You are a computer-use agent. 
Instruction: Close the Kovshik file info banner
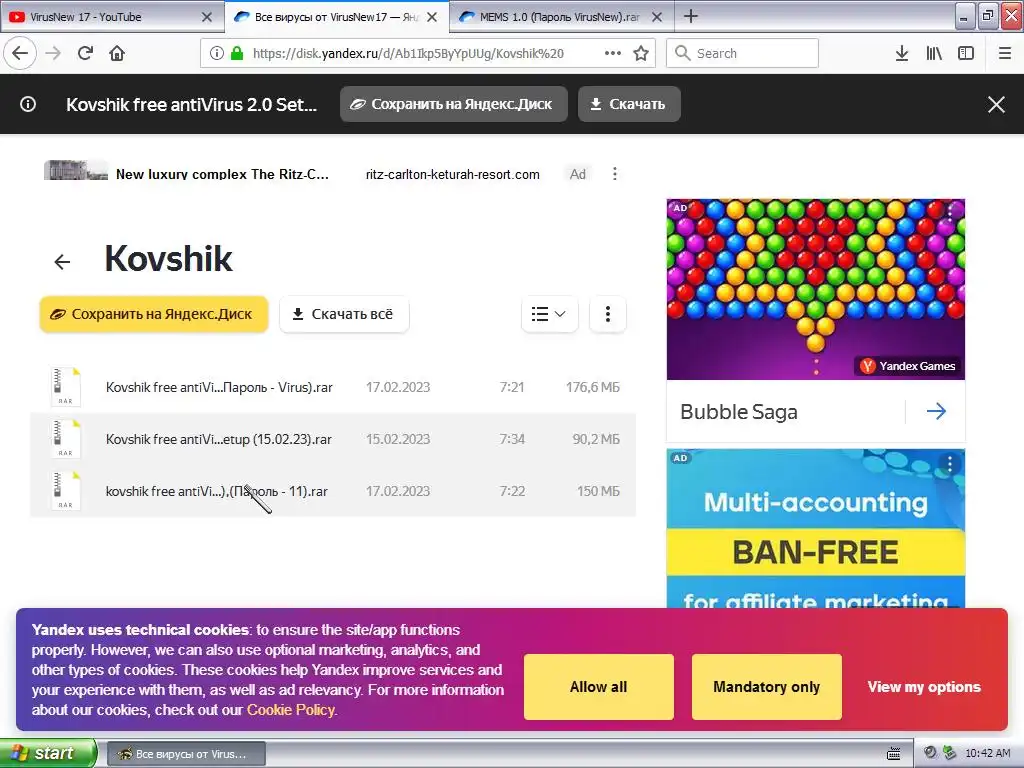[x=996, y=104]
